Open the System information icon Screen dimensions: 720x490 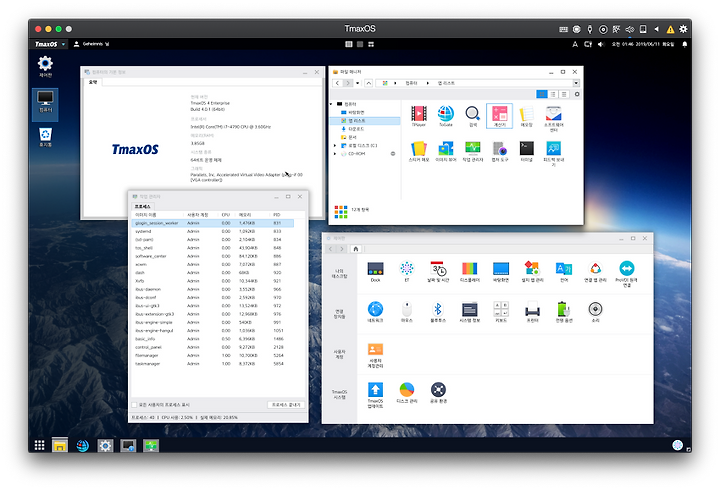click(469, 309)
